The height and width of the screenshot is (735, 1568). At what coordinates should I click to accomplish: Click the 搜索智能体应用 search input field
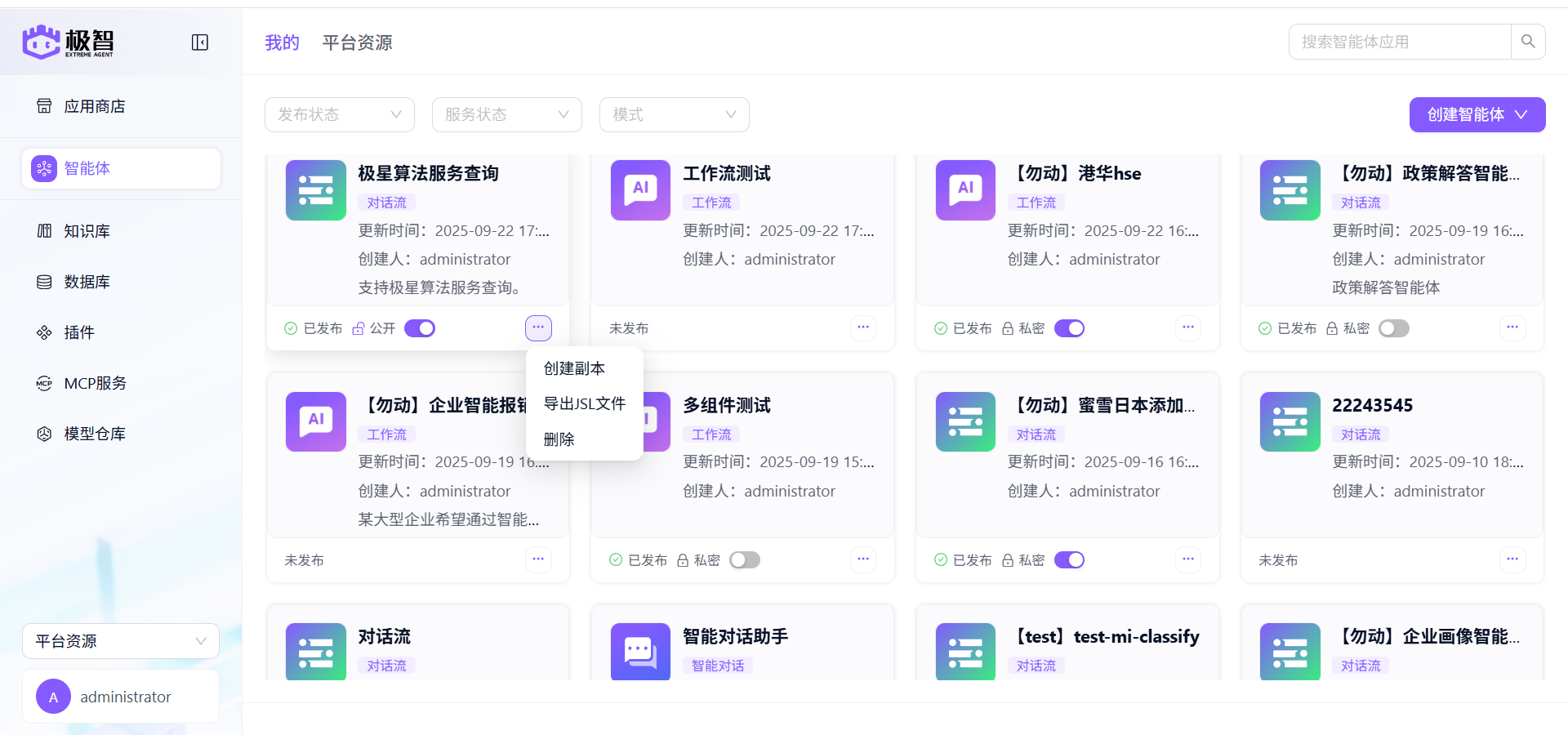(x=1399, y=41)
